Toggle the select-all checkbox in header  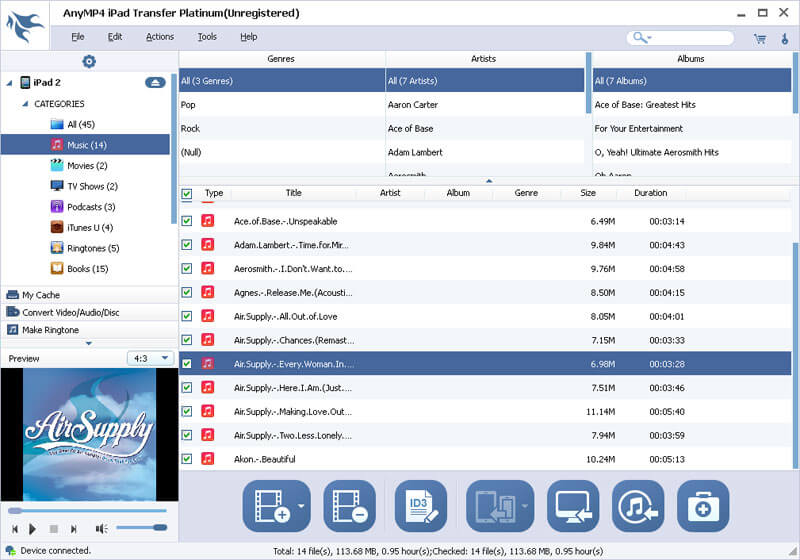click(x=187, y=194)
